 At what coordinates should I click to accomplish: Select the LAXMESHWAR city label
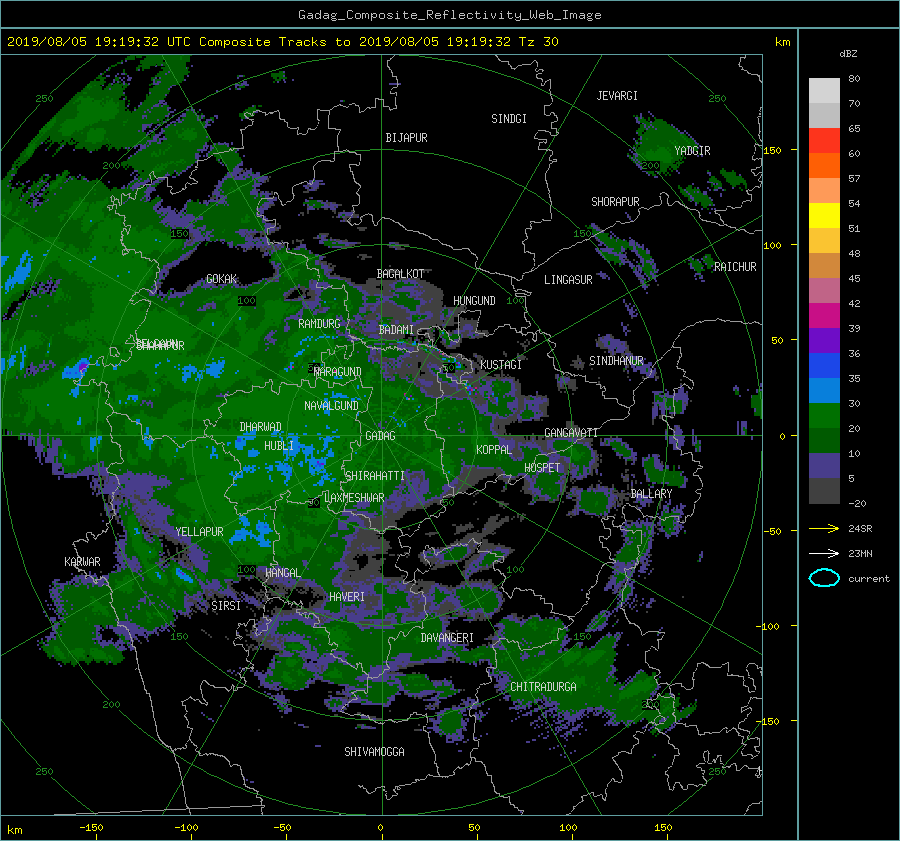[354, 498]
